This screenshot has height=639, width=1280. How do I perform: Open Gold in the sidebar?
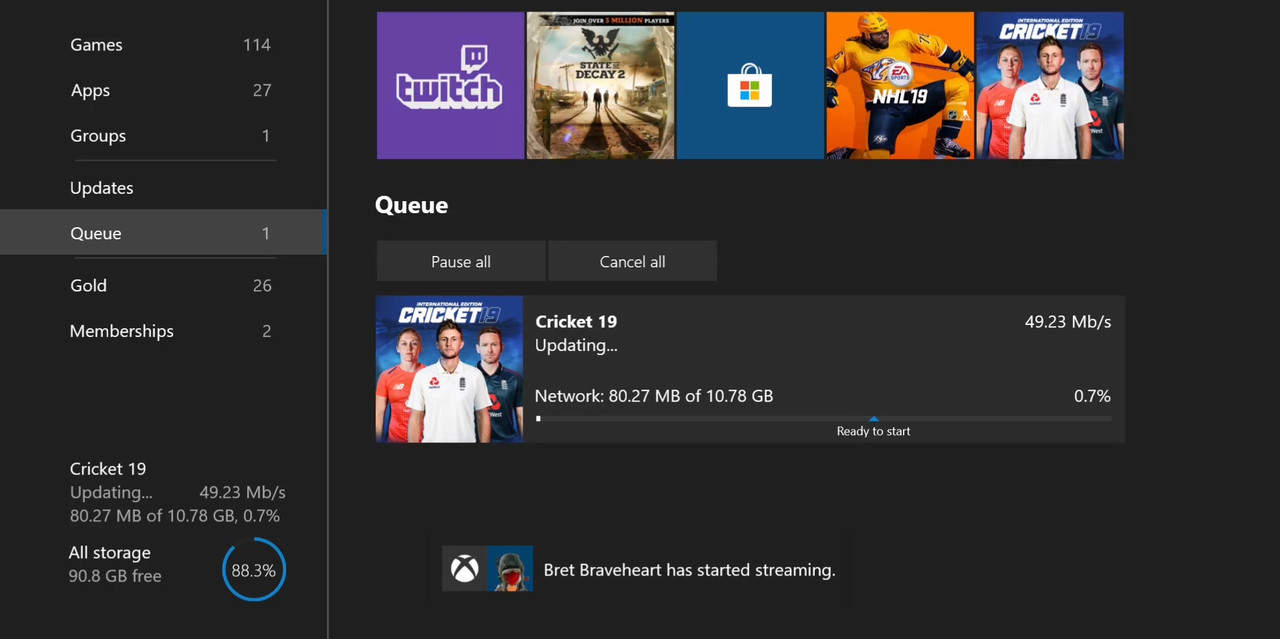tap(163, 285)
